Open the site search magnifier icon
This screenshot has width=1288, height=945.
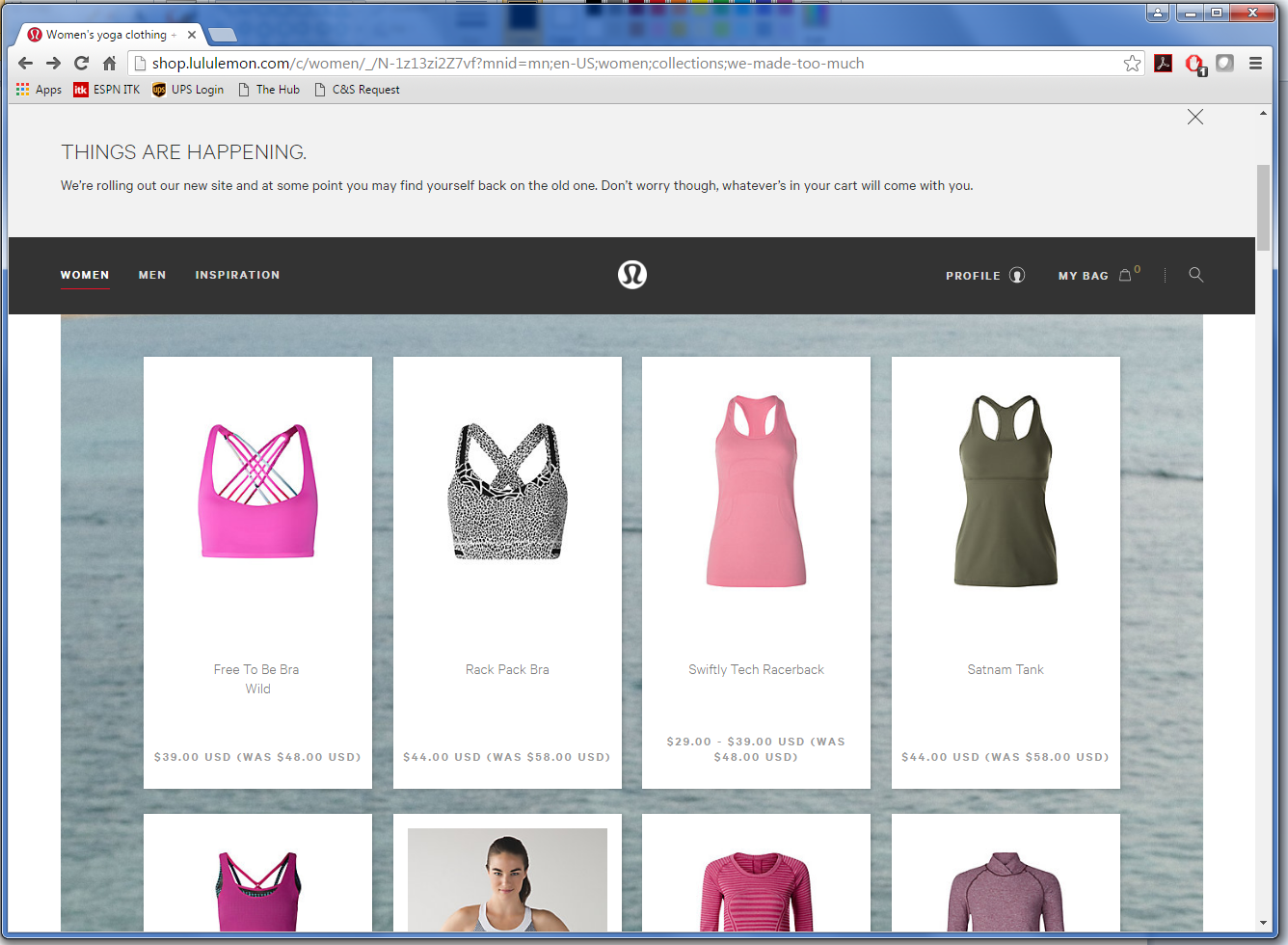(x=1195, y=275)
